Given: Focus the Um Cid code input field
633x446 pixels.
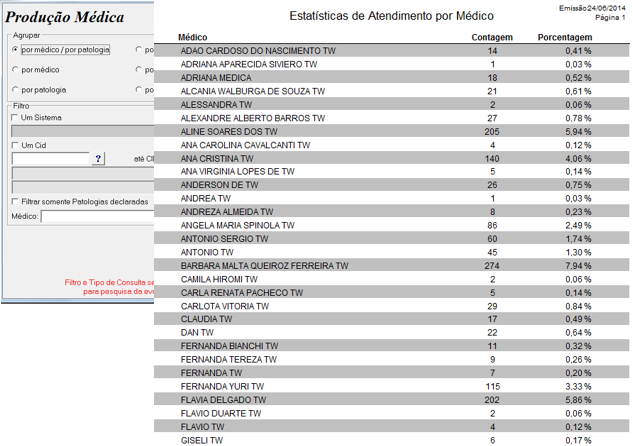Looking at the screenshot, I should (x=50, y=159).
